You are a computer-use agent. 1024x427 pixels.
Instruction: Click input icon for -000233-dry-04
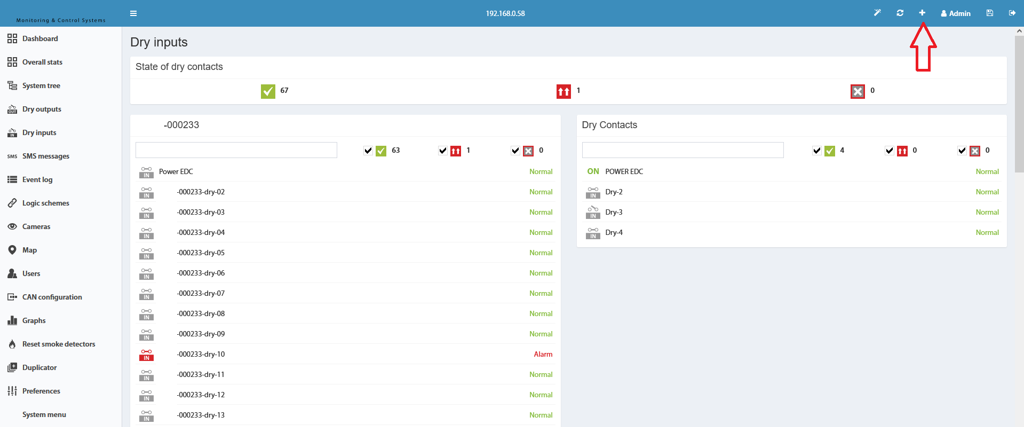point(147,232)
